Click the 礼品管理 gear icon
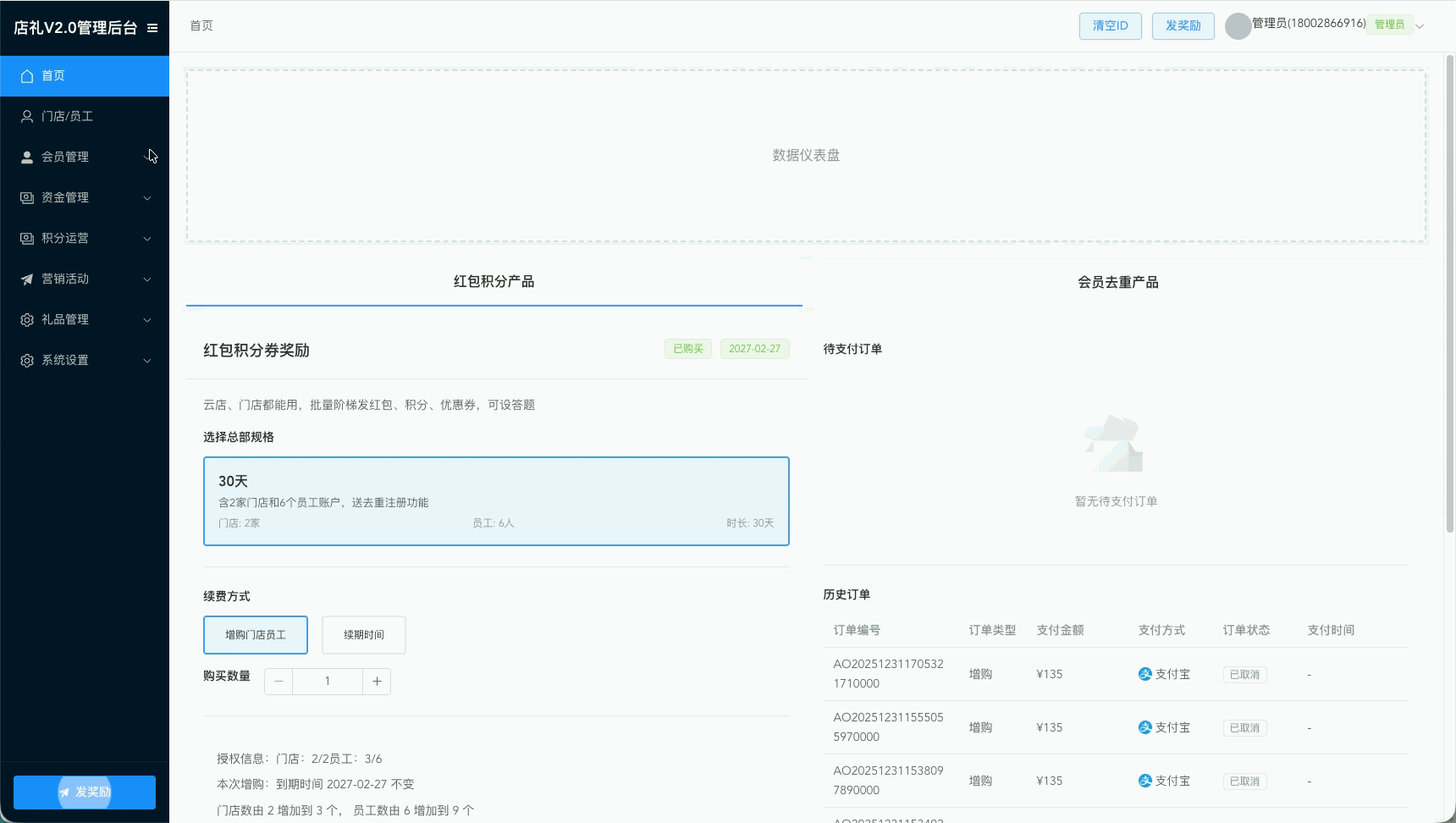 (27, 320)
